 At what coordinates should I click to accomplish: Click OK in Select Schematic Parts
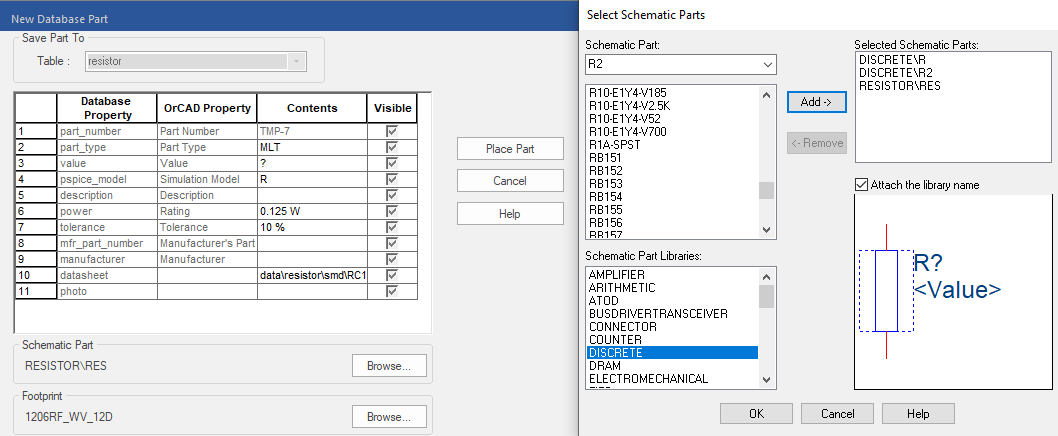pos(756,414)
